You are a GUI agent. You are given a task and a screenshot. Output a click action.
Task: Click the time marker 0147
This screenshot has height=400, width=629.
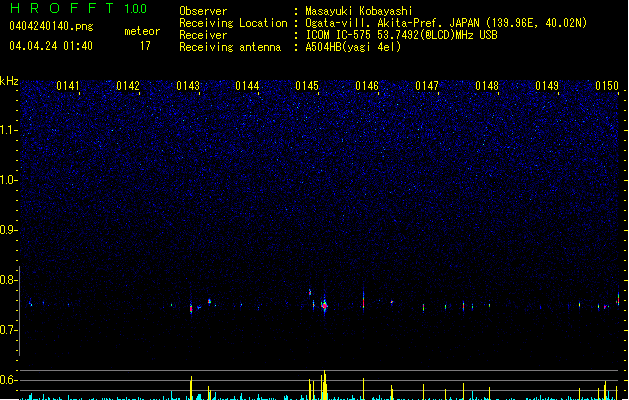(x=427, y=86)
